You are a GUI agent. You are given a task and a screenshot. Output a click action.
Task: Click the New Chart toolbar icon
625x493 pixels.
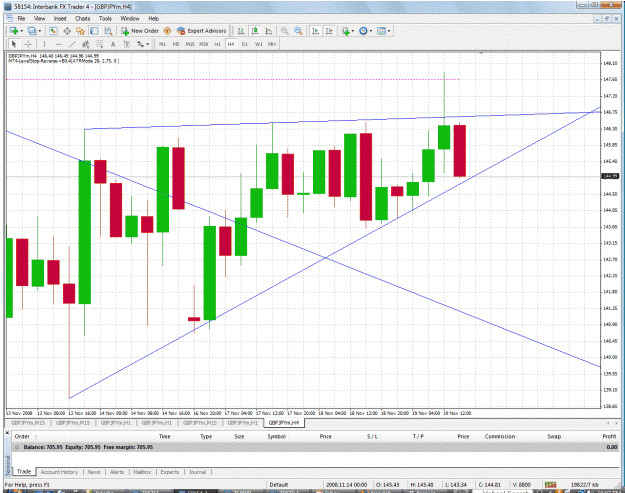point(14,31)
